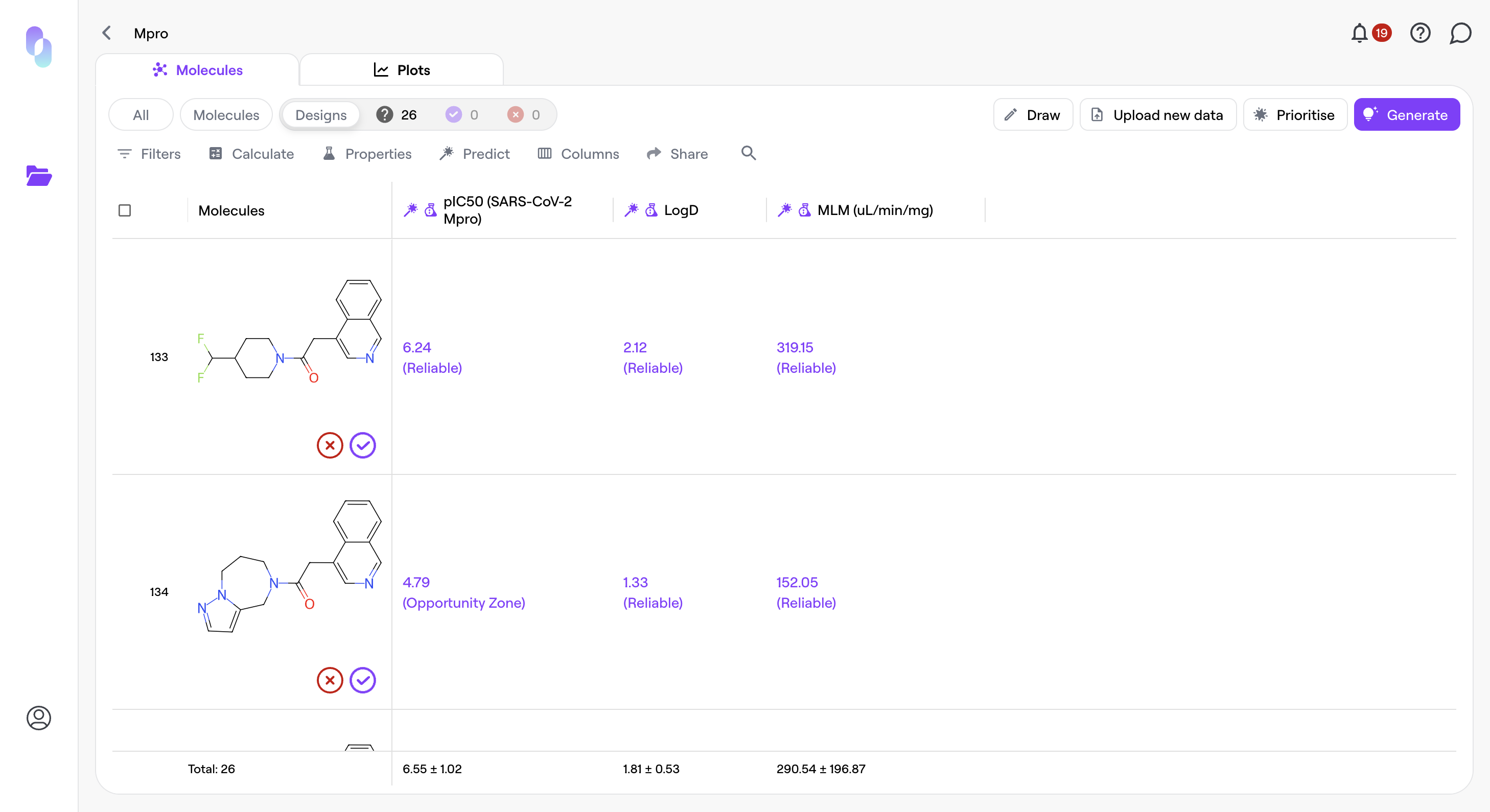Open the chat bubble icon
The image size is (1490, 812).
(1460, 33)
